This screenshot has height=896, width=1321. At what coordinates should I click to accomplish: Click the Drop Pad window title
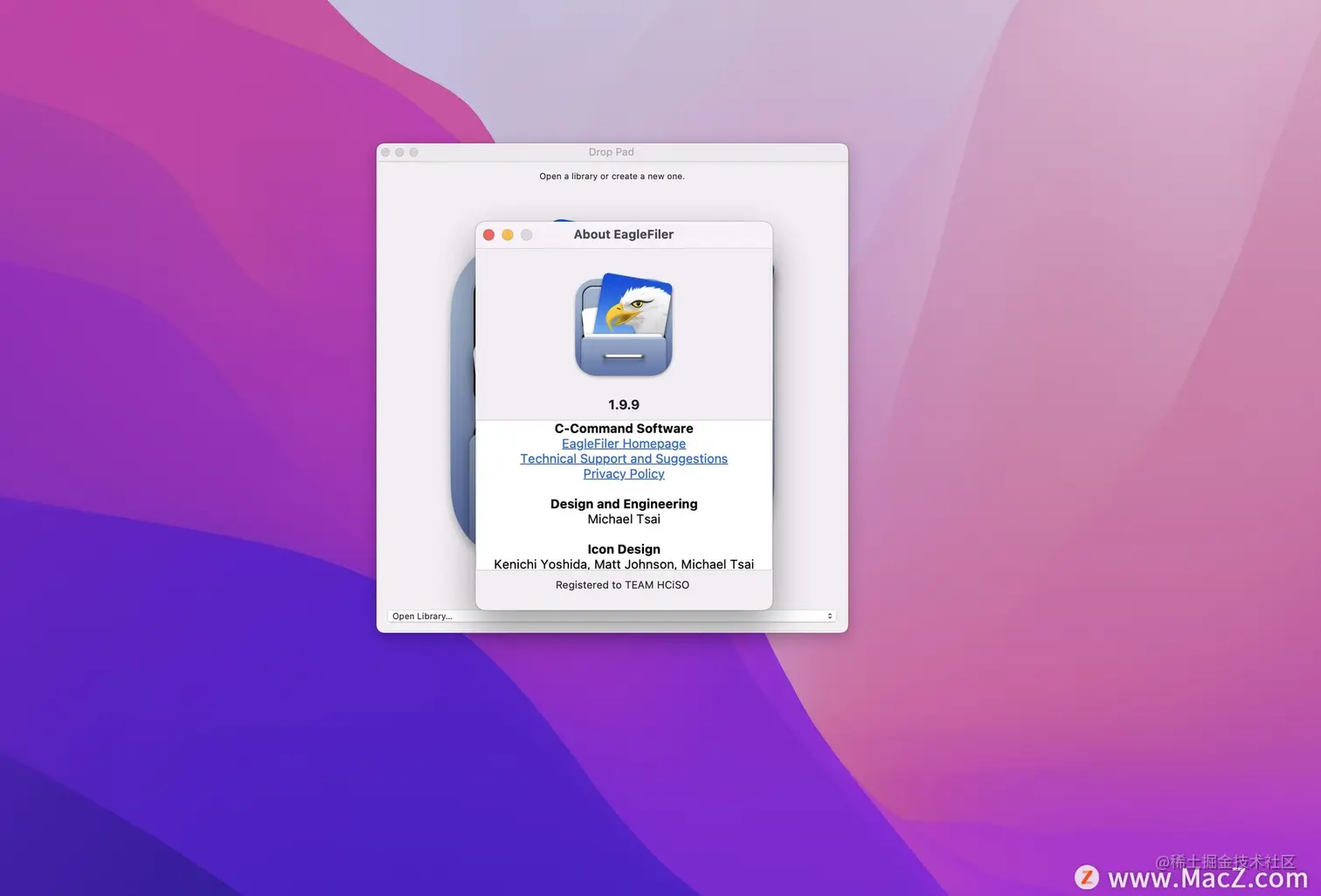tap(612, 152)
